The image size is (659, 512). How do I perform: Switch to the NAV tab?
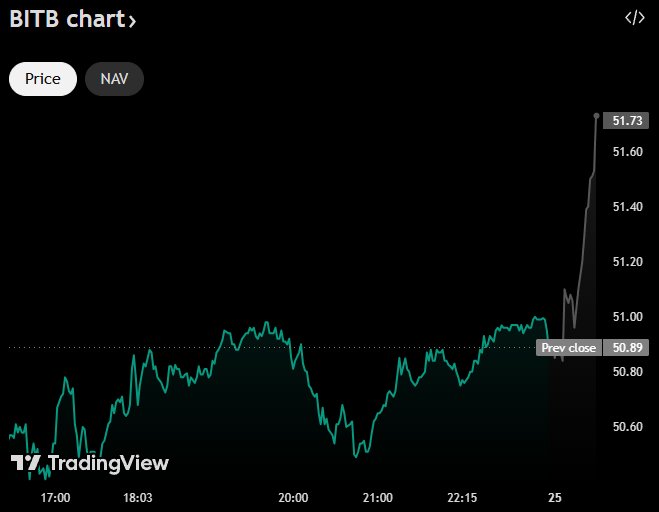[x=114, y=79]
